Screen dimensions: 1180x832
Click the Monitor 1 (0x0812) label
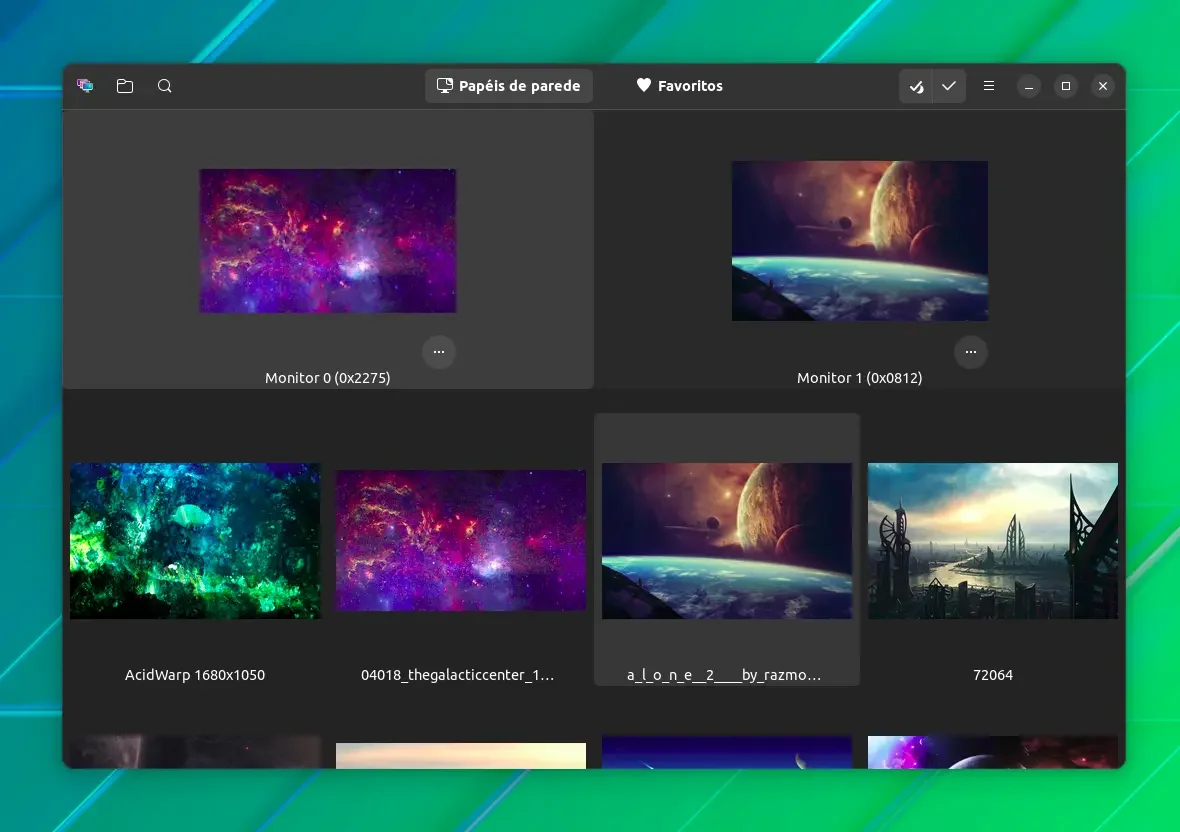tap(859, 378)
